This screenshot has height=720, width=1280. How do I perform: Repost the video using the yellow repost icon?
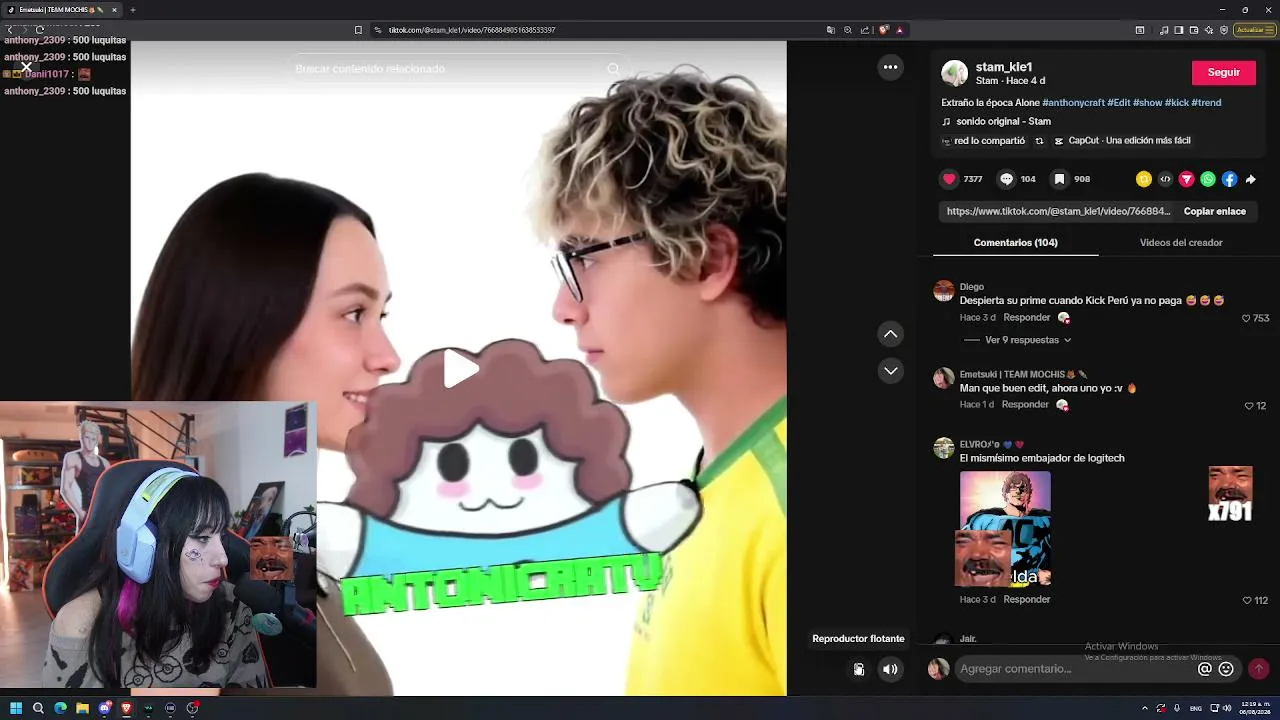tap(1144, 179)
